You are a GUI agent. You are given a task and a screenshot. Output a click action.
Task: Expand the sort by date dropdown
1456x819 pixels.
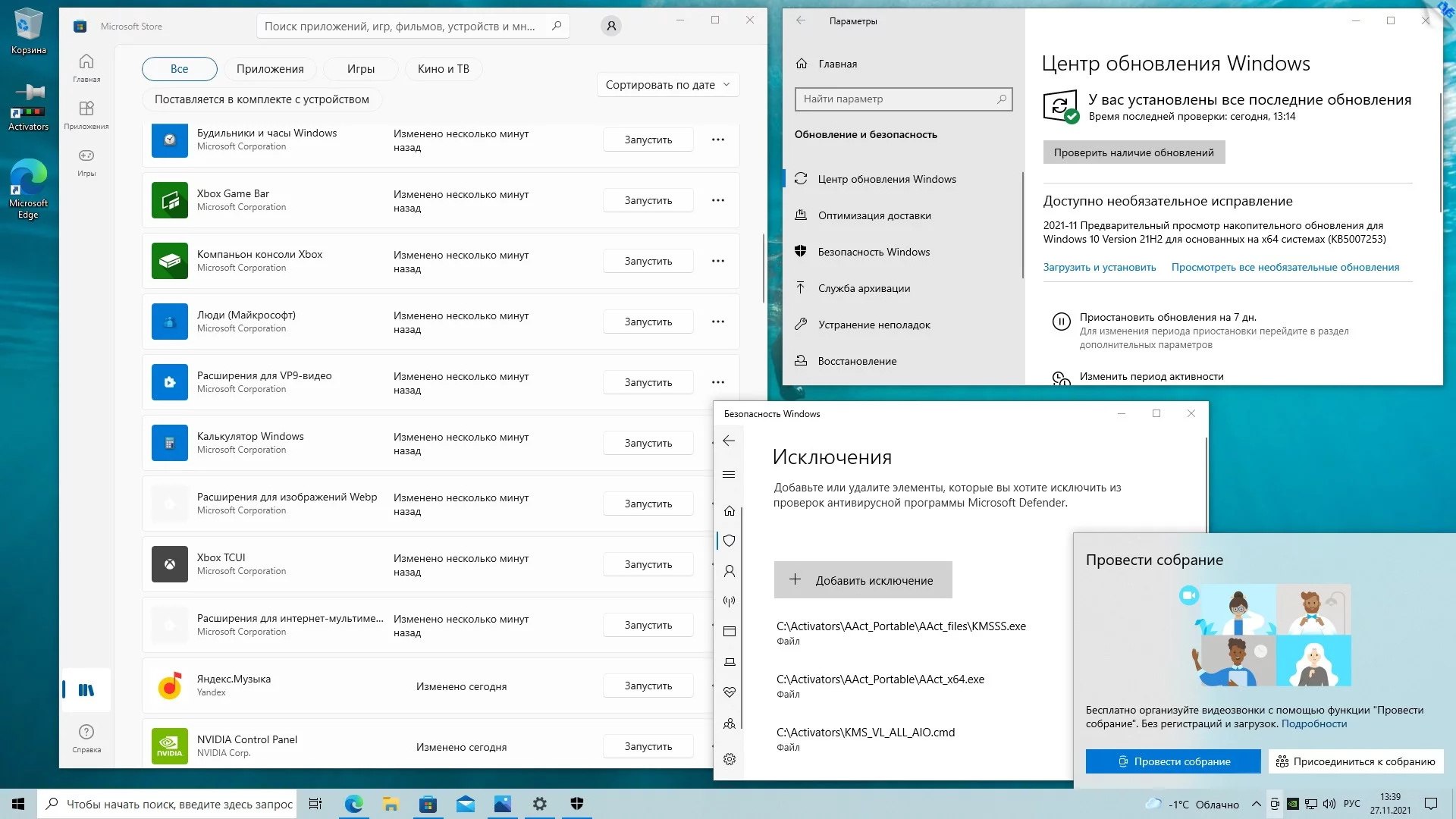tap(667, 85)
